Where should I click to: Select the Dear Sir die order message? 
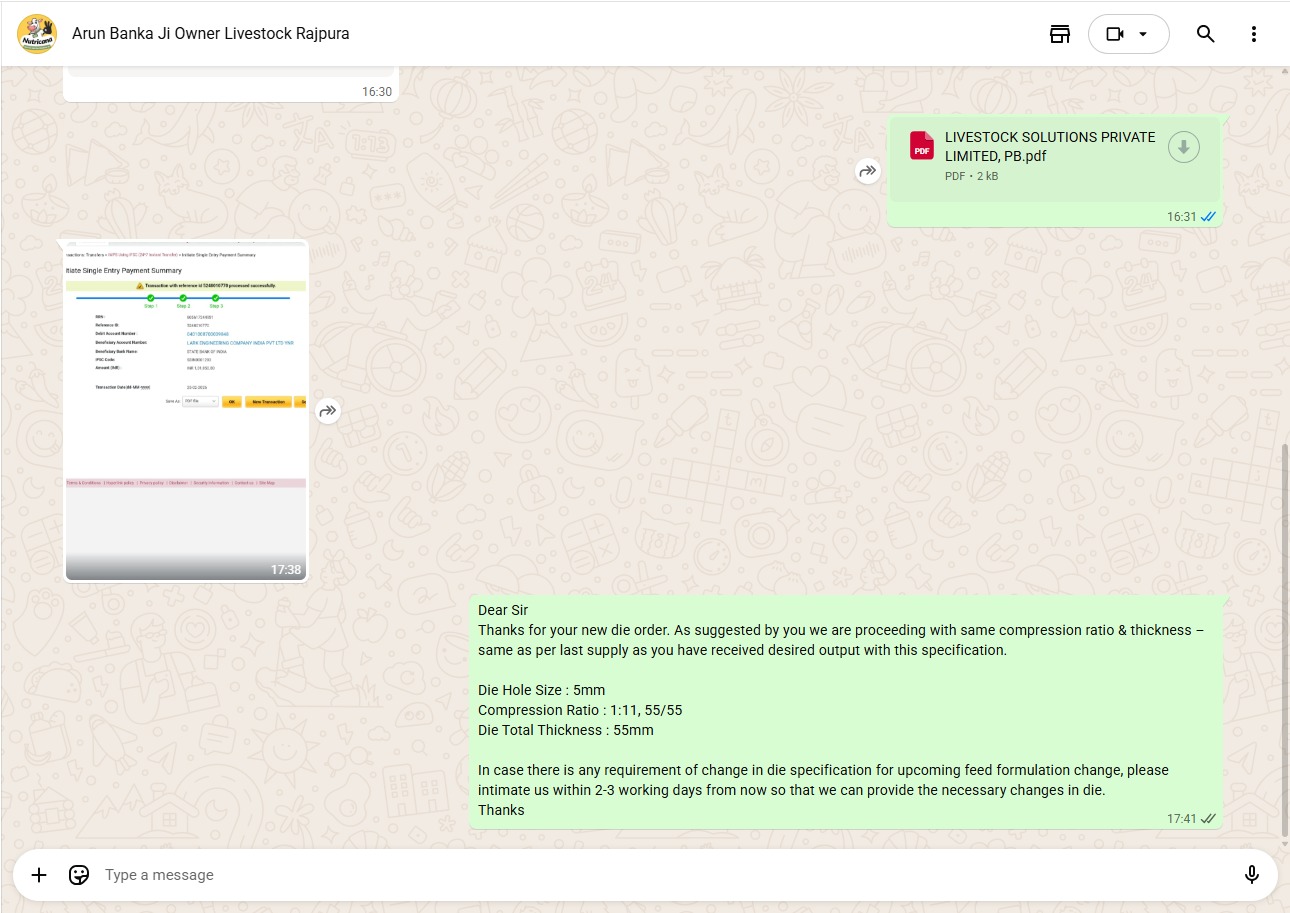[846, 711]
